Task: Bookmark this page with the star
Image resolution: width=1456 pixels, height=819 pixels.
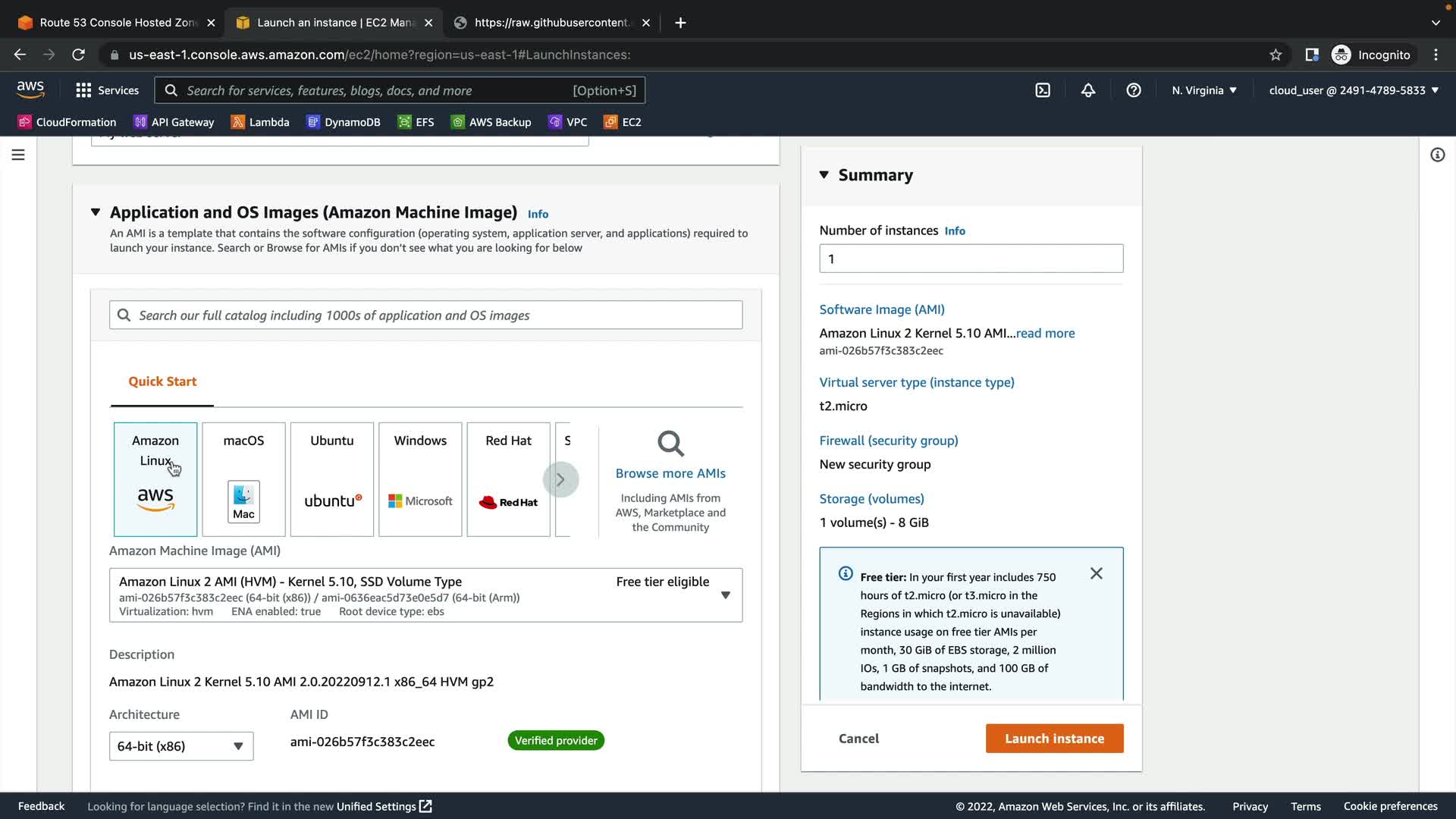Action: click(x=1276, y=55)
